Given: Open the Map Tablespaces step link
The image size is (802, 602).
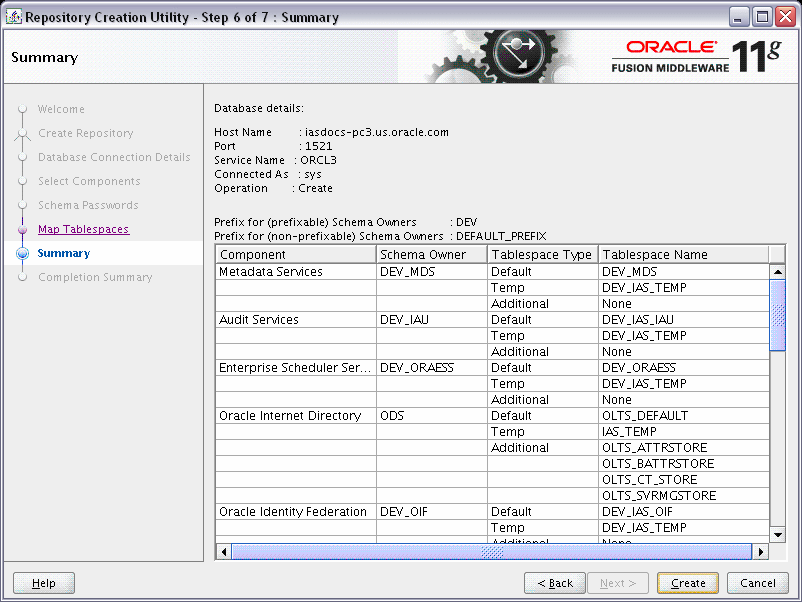Looking at the screenshot, I should click(83, 229).
